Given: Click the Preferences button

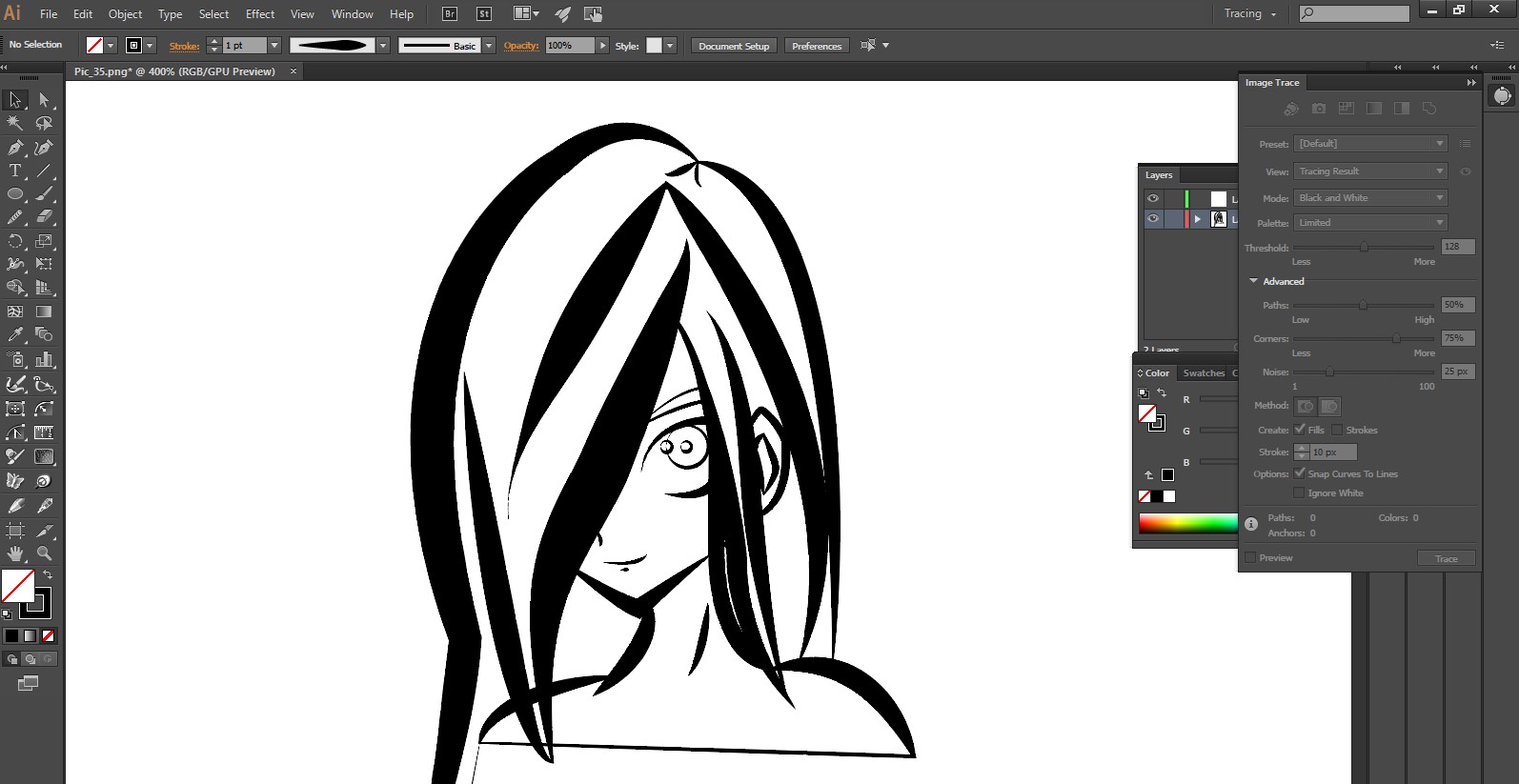Looking at the screenshot, I should coord(817,46).
